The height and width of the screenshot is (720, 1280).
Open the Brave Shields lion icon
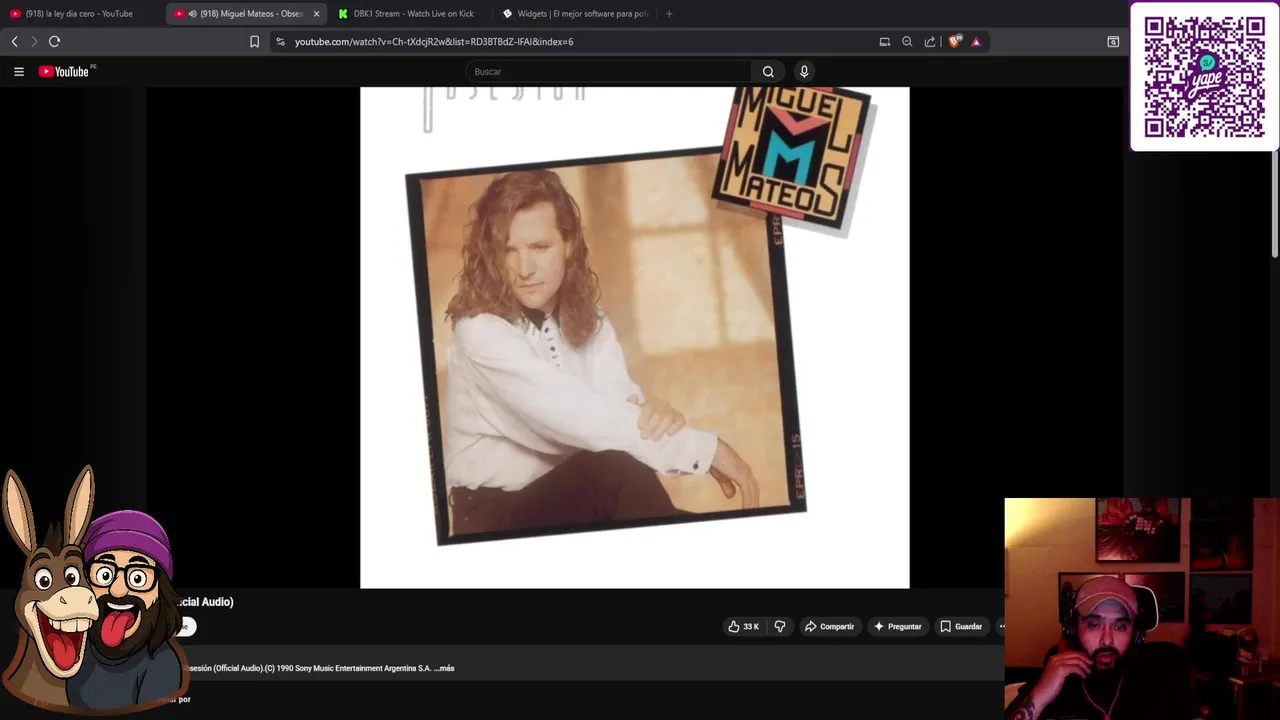click(954, 42)
